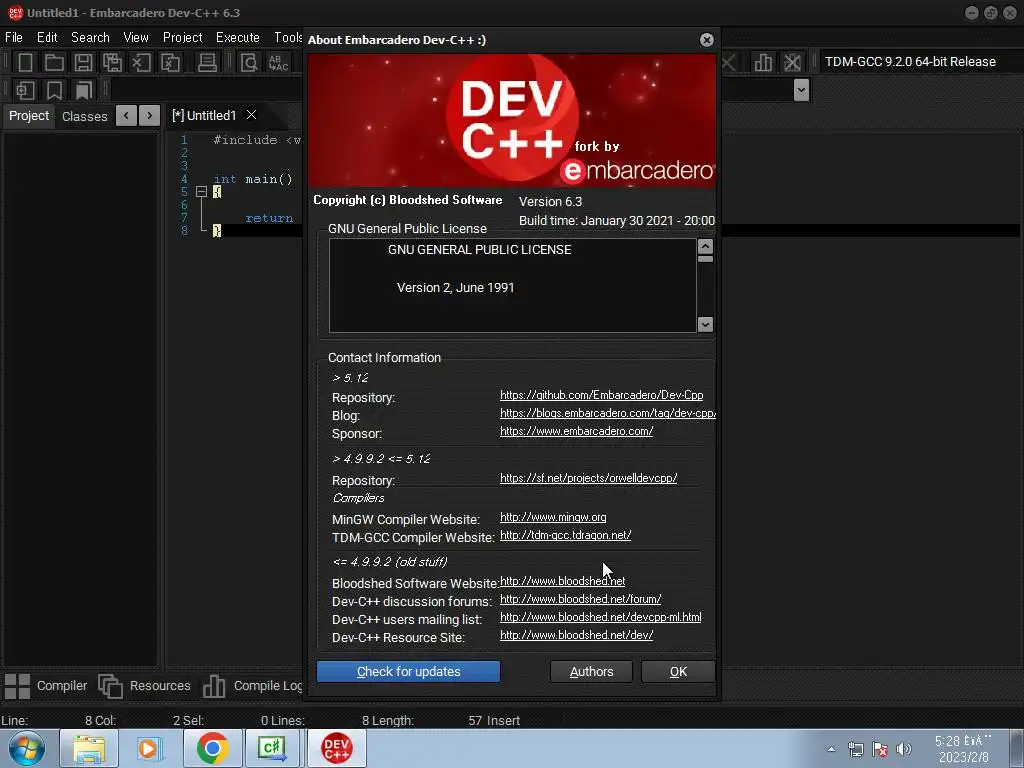Click Check for updates button
This screenshot has width=1024, height=768.
pos(408,671)
